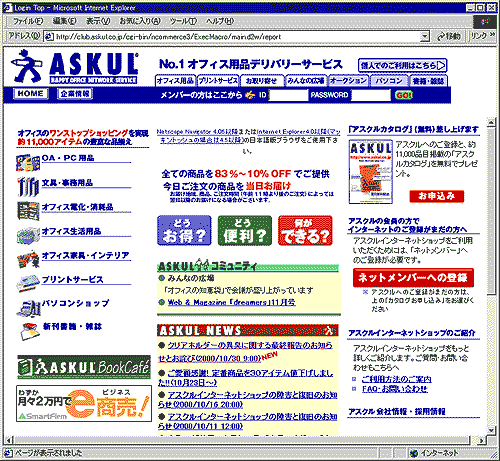This screenshot has height=461, width=500.
Task: Click the オフィス家具・インテリア text link
Action: (x=86, y=255)
